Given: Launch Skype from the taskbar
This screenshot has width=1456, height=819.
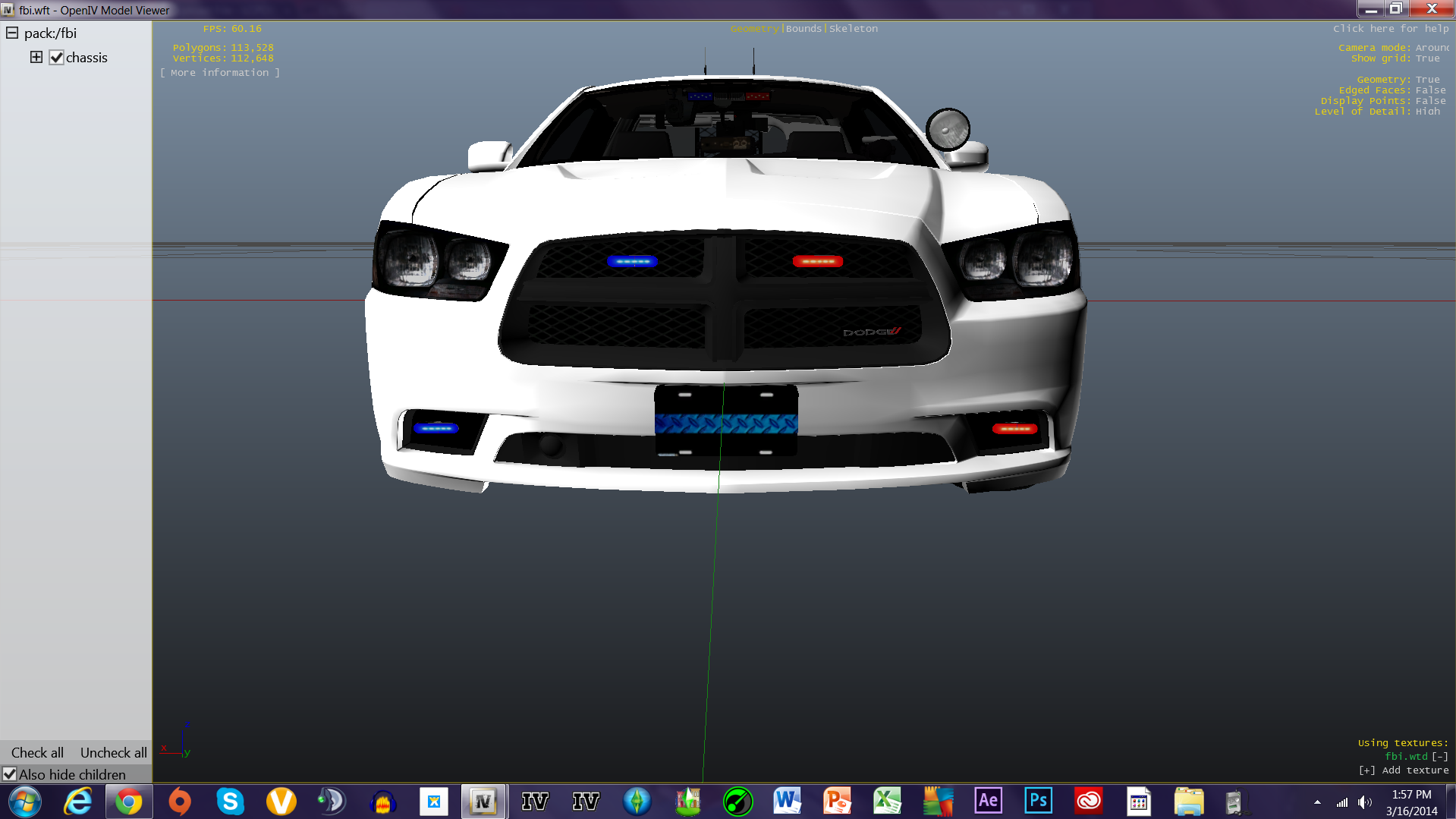Looking at the screenshot, I should (230, 802).
